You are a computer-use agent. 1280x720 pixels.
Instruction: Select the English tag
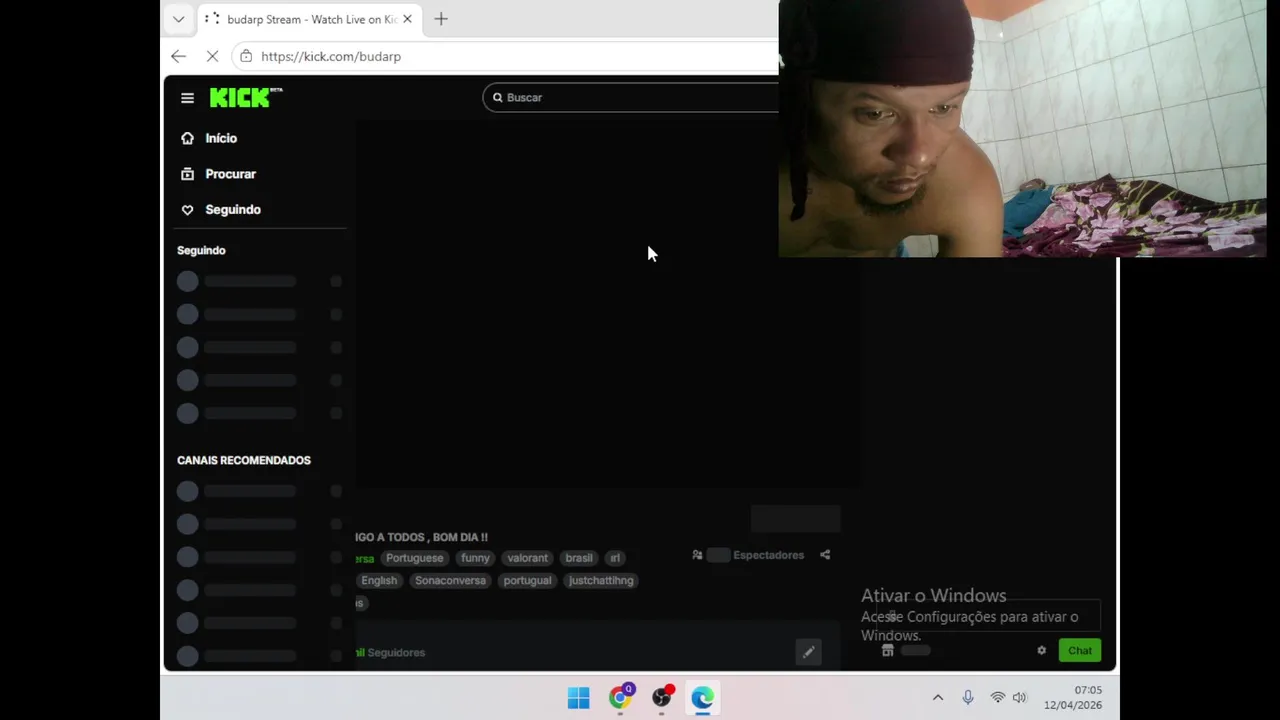[379, 580]
